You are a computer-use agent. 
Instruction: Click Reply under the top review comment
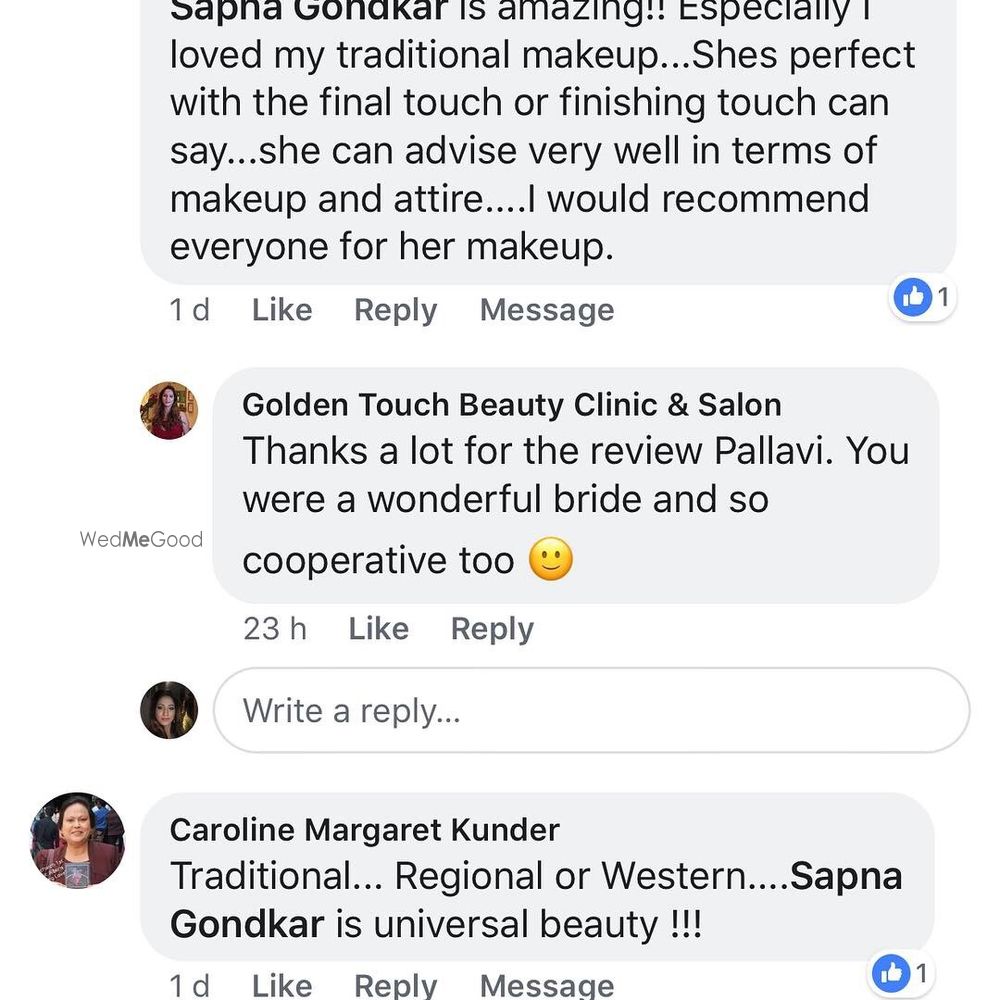[x=395, y=310]
